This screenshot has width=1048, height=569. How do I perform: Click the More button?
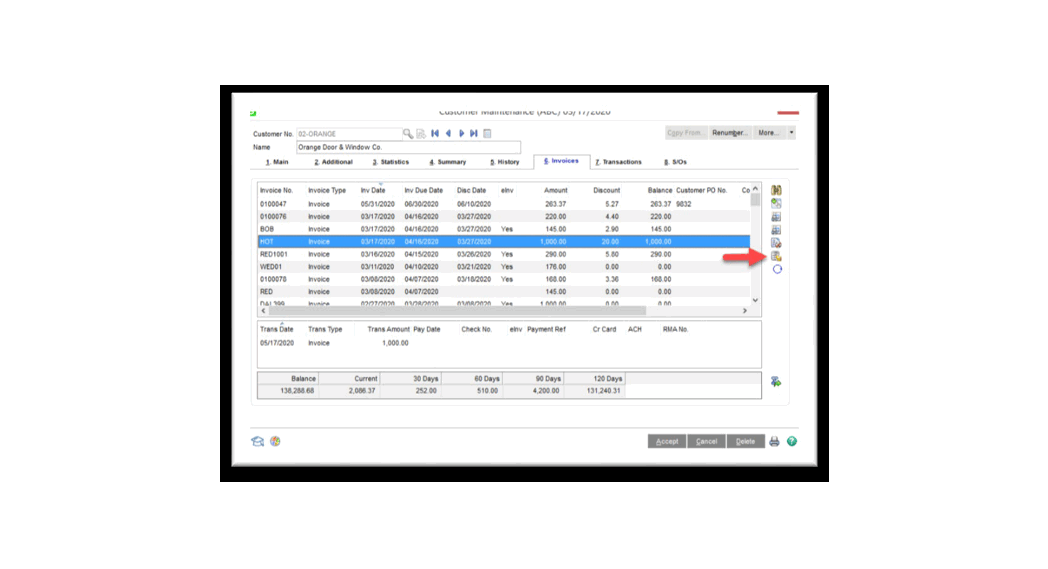(769, 132)
